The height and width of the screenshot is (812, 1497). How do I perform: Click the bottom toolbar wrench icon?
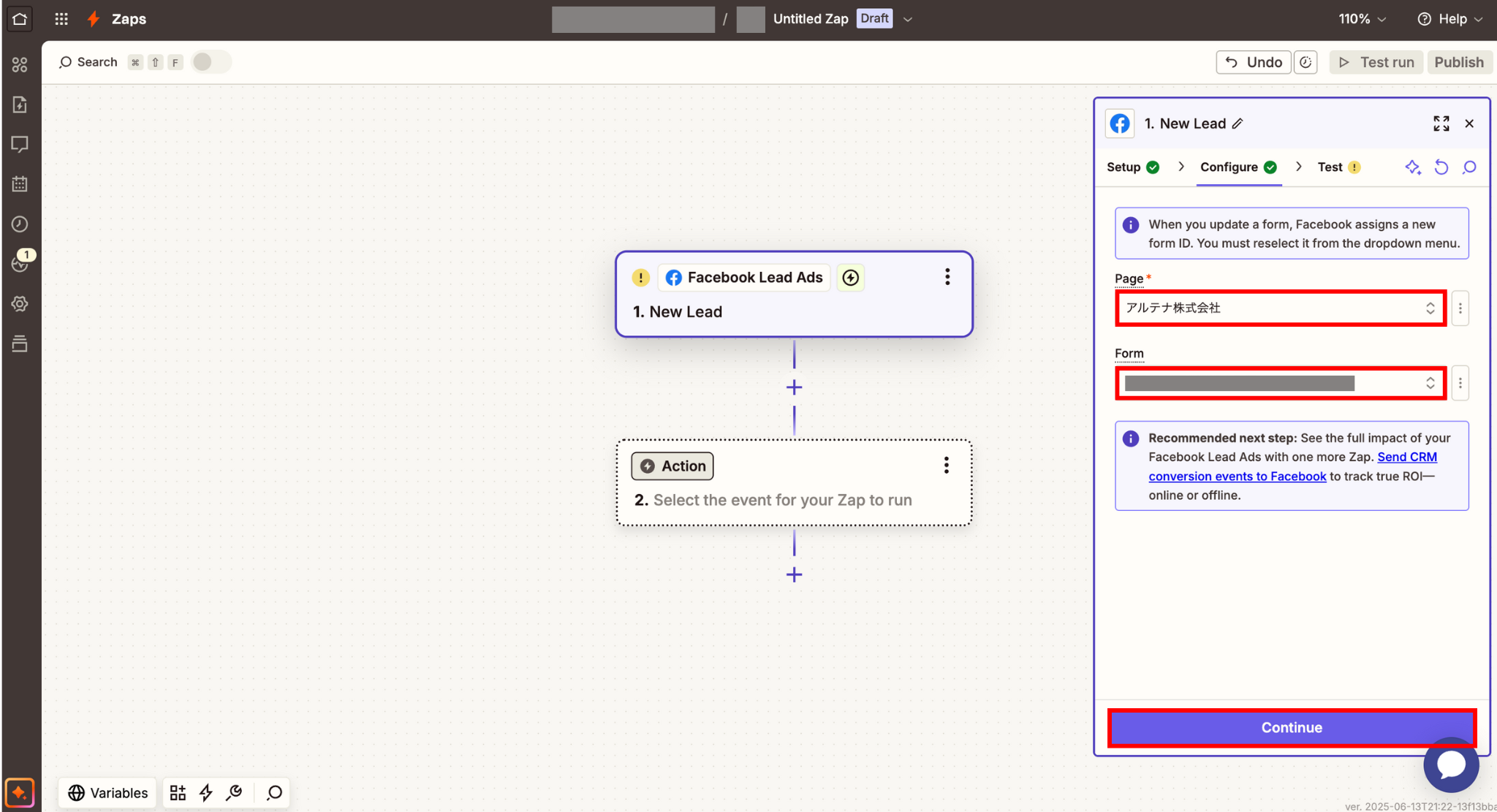click(234, 793)
